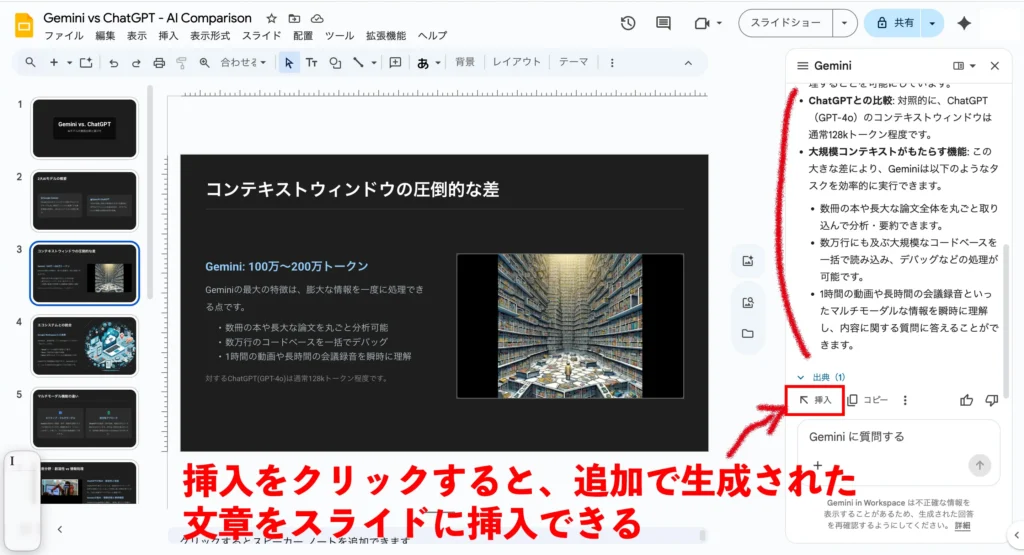
Task: Start a video call with camera icon
Action: (x=702, y=23)
